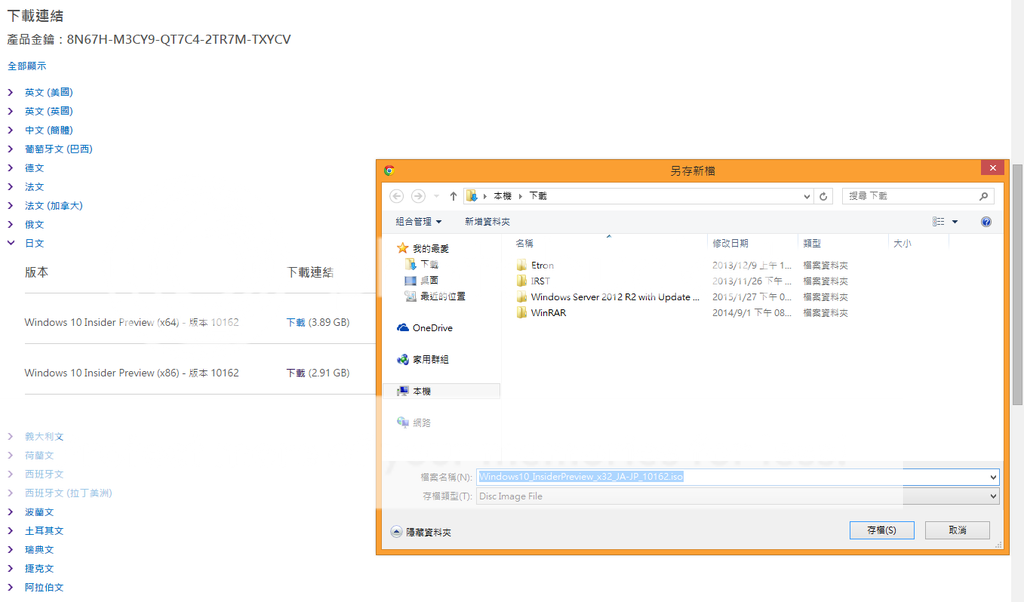Click the back arrow in save dialog
Screen dimensions: 1024x602
point(397,196)
